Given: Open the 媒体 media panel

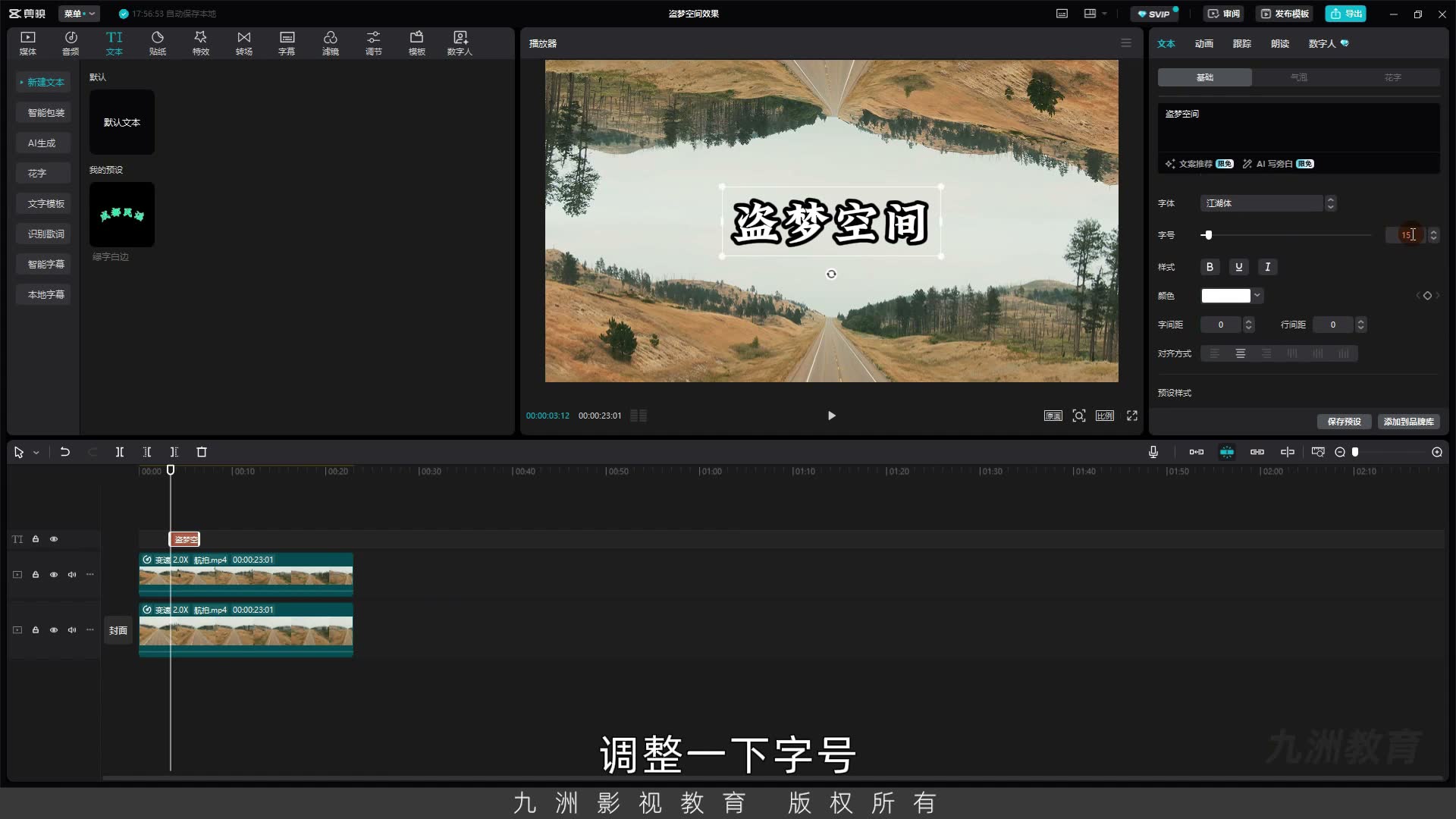Looking at the screenshot, I should pos(28,43).
